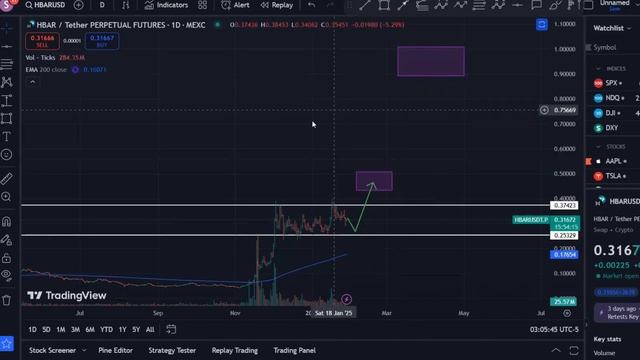
Task: Select the trend line shortcut in the top toolbar
Action: click(x=364, y=5)
